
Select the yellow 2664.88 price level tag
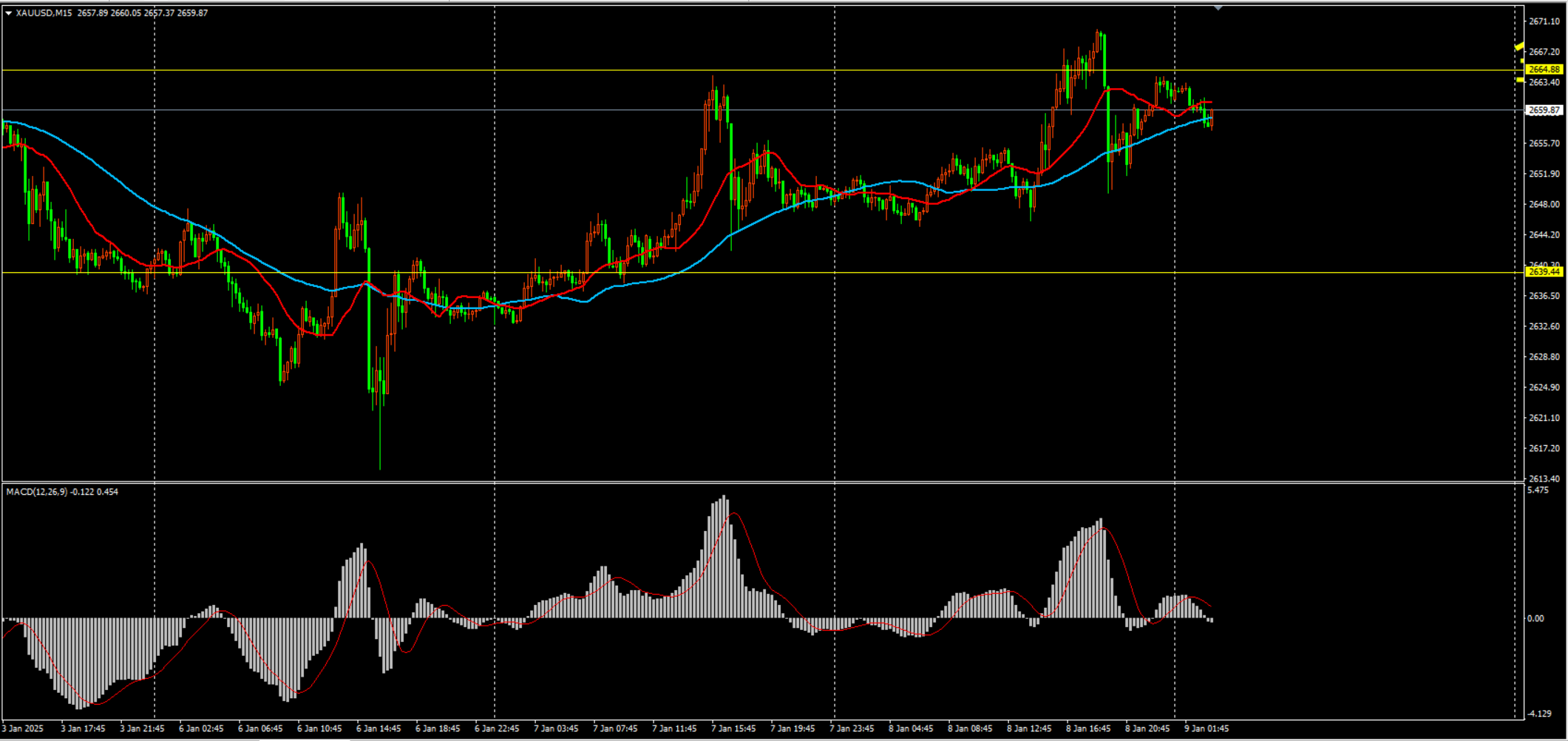1544,70
